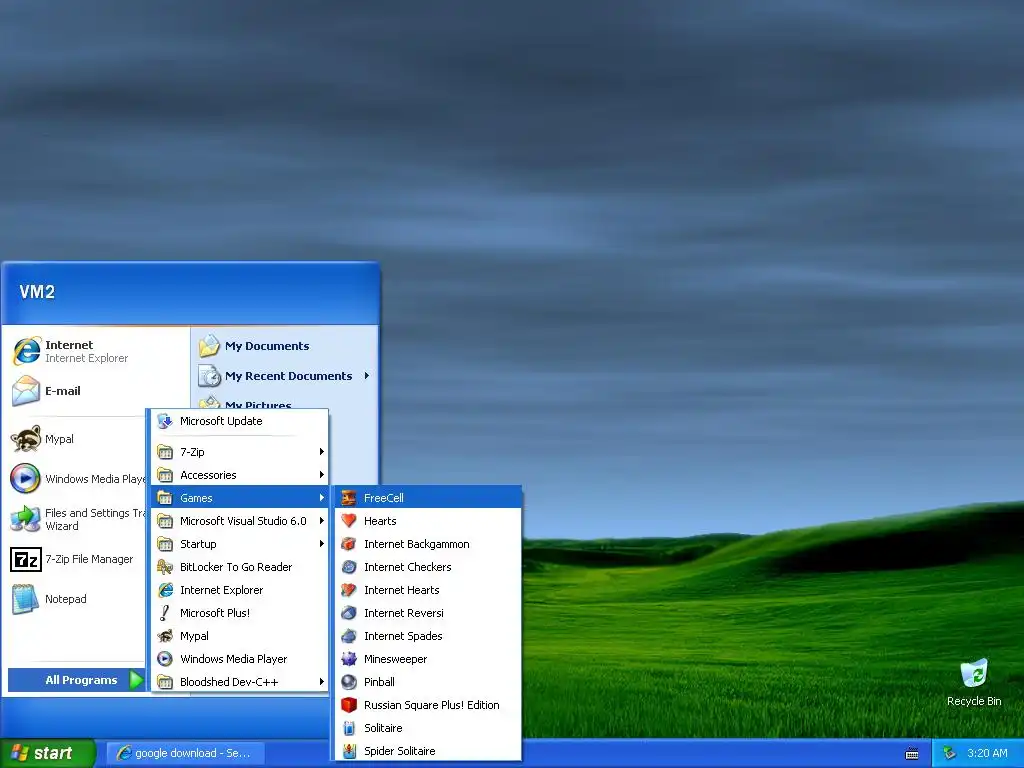The image size is (1024, 768).
Task: Expand the 7-Zip submenu arrow
Action: (x=321, y=451)
